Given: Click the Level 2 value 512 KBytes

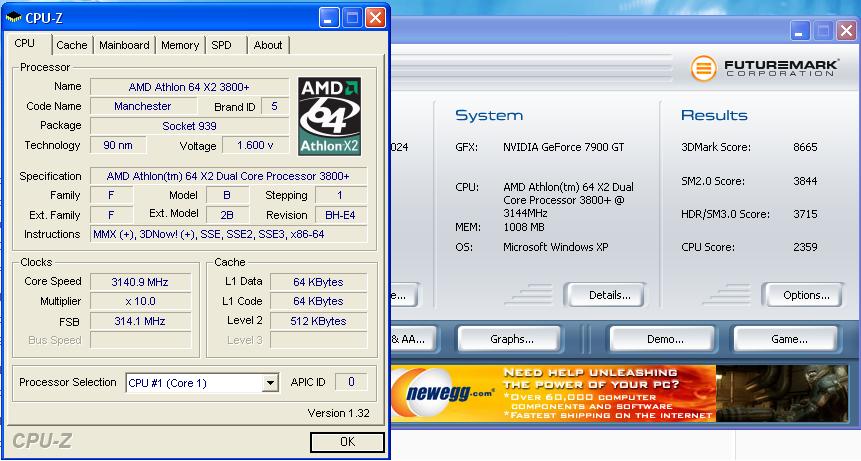Looking at the screenshot, I should (318, 321).
